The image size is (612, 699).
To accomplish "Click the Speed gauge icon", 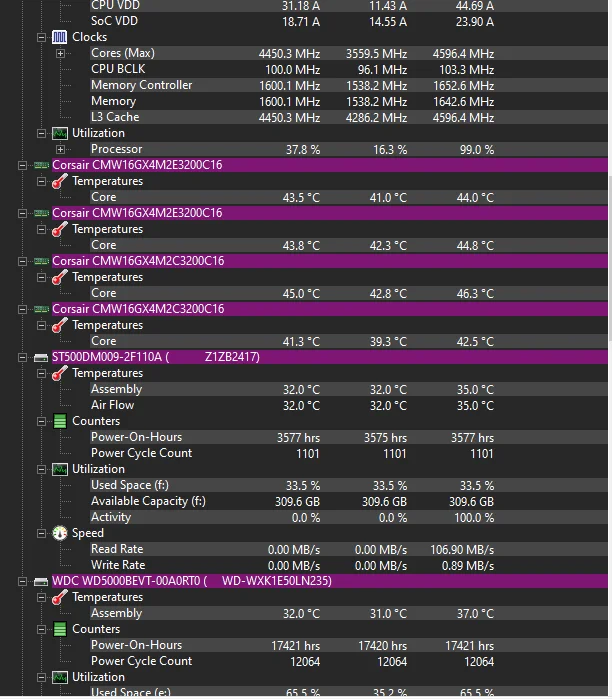I will (60, 533).
